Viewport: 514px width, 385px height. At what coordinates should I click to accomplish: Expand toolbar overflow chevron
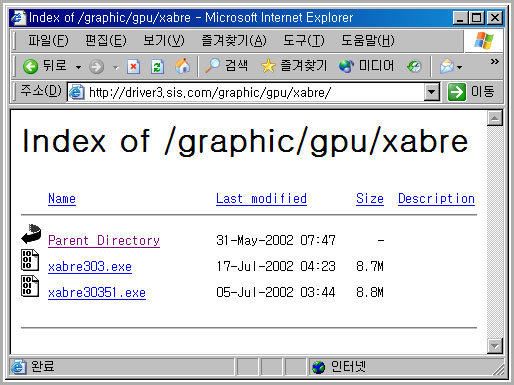pyautogui.click(x=495, y=61)
